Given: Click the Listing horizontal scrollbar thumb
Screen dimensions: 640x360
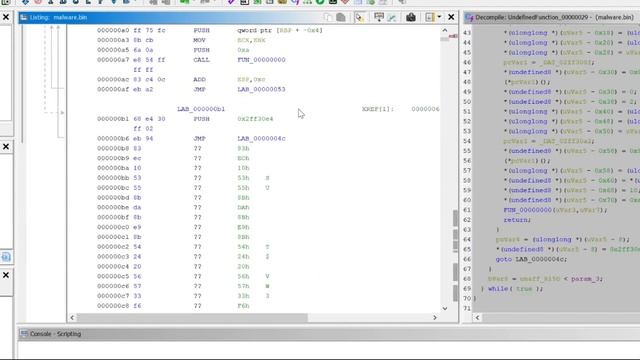Looking at the screenshot, I should click(192, 318).
